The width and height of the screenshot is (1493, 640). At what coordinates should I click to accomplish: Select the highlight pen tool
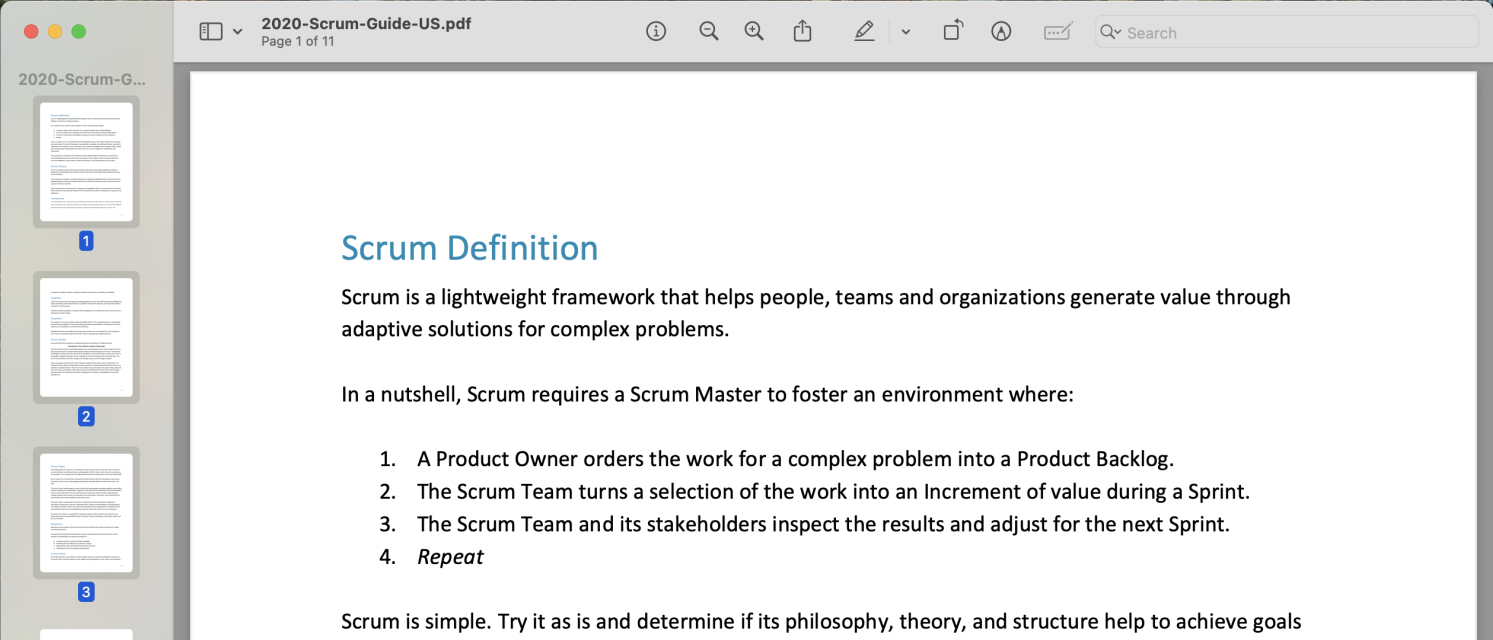[863, 31]
